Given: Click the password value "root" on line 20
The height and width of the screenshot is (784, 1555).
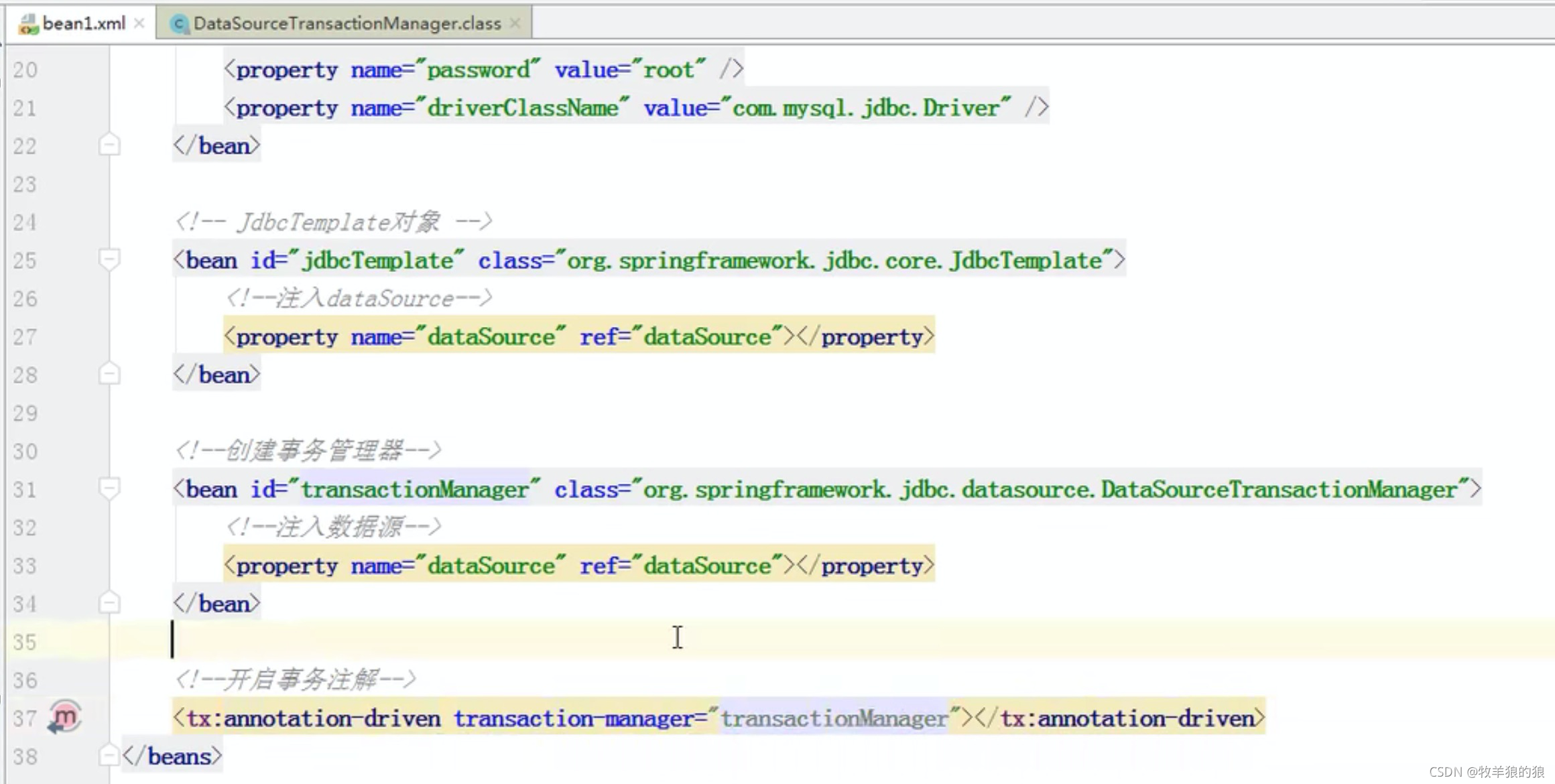Looking at the screenshot, I should click(x=668, y=70).
